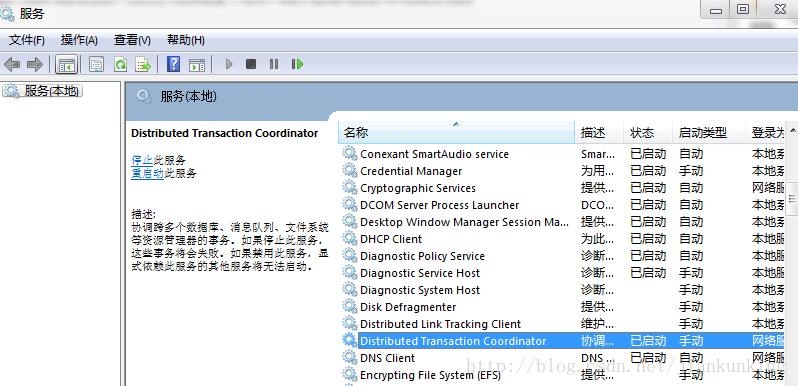Click the Forward arrow toolbar icon
This screenshot has width=798, height=386.
point(35,64)
